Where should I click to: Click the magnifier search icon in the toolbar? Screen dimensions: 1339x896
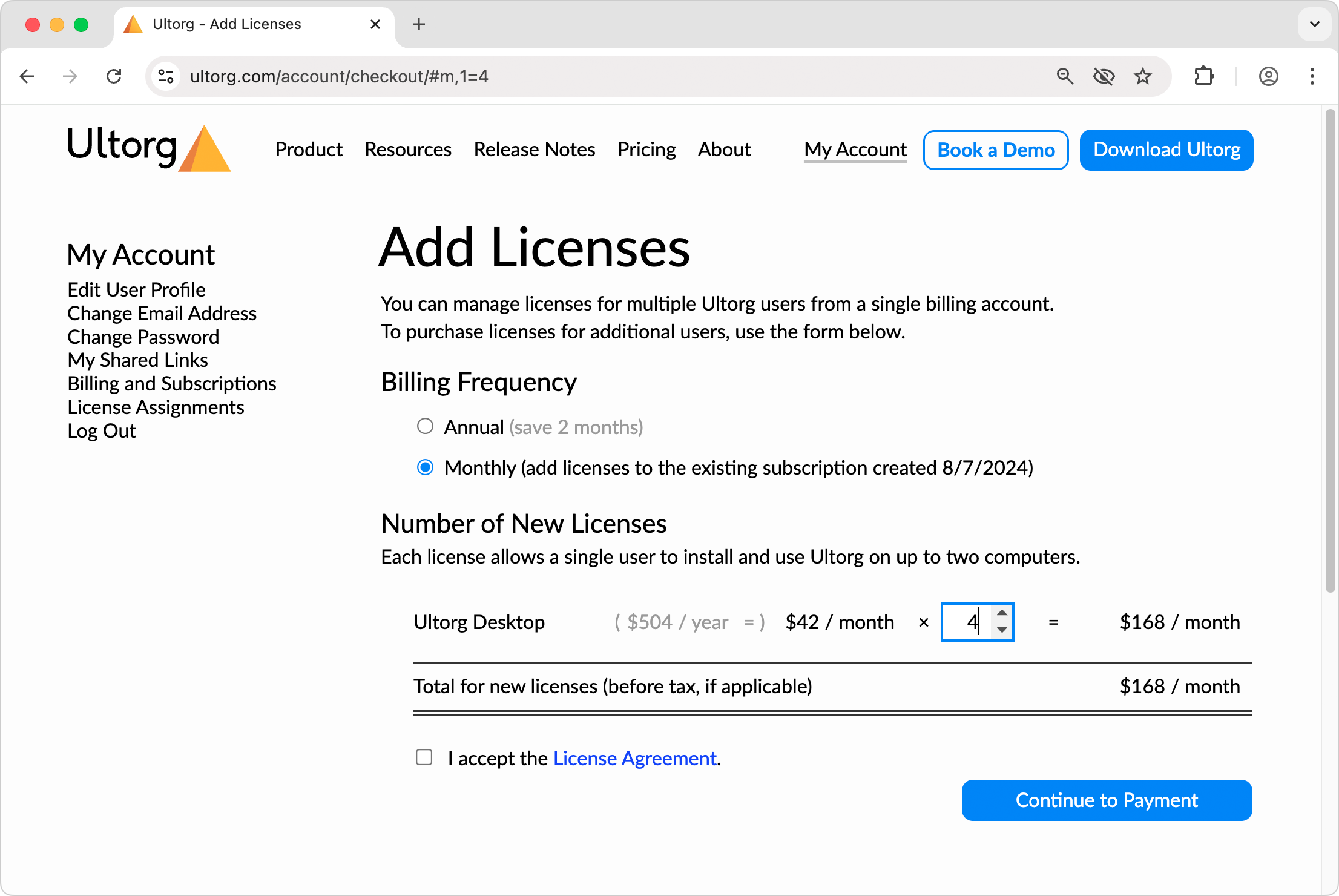pos(1065,76)
